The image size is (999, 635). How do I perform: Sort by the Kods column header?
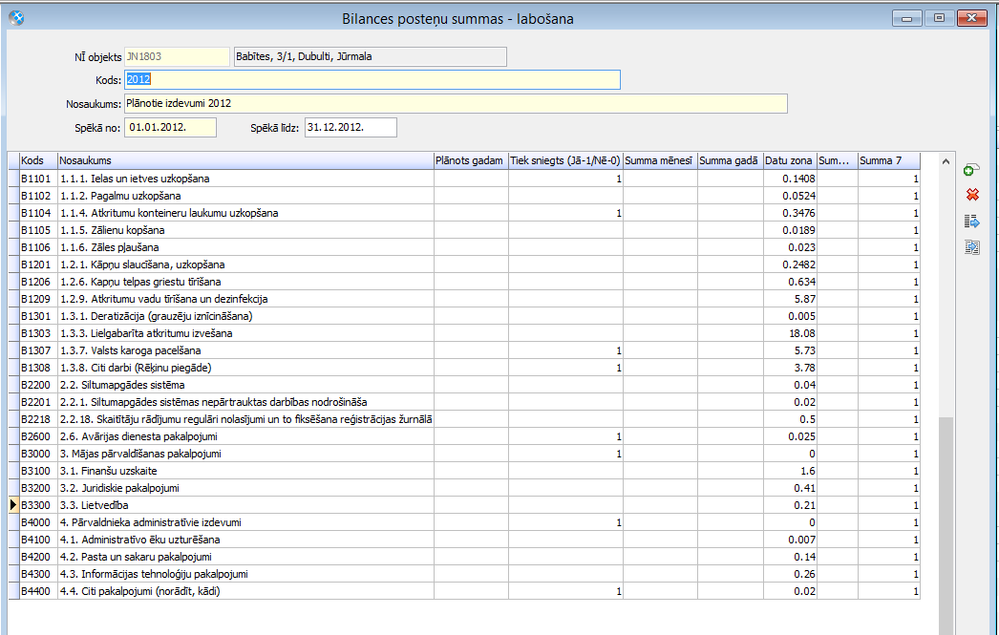click(x=38, y=161)
